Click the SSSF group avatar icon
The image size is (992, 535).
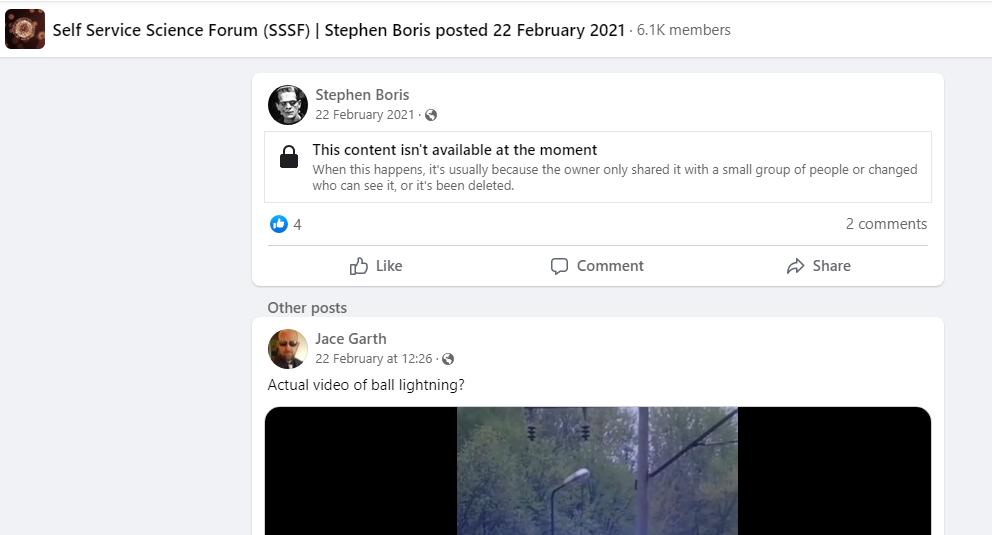(x=25, y=29)
